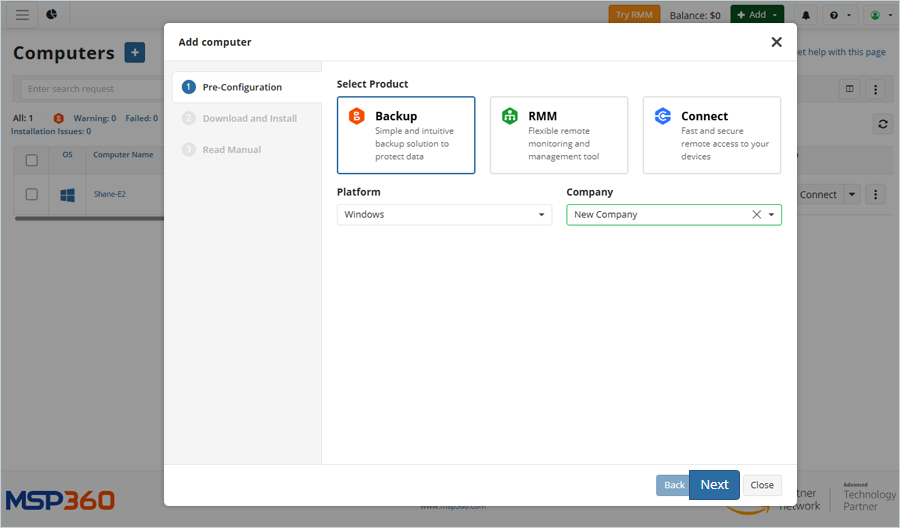Expand the Company dropdown
The width and height of the screenshot is (900, 528).
point(771,215)
